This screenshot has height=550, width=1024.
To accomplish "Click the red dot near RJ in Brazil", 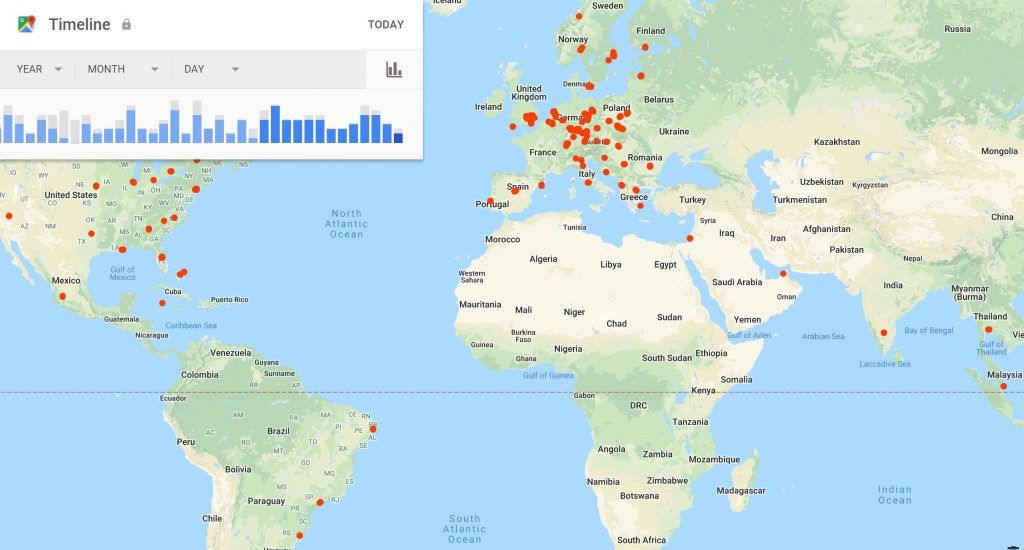I will click(x=320, y=502).
